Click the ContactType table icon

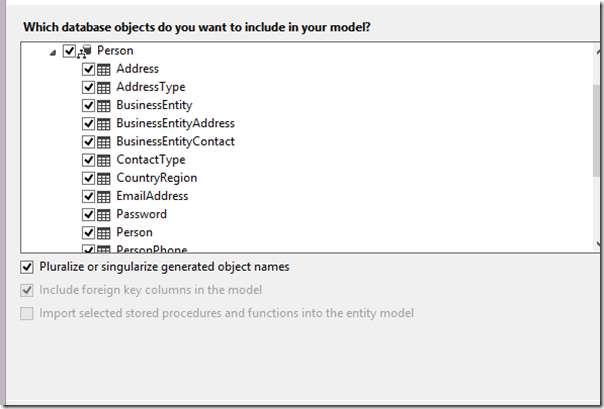tap(104, 159)
